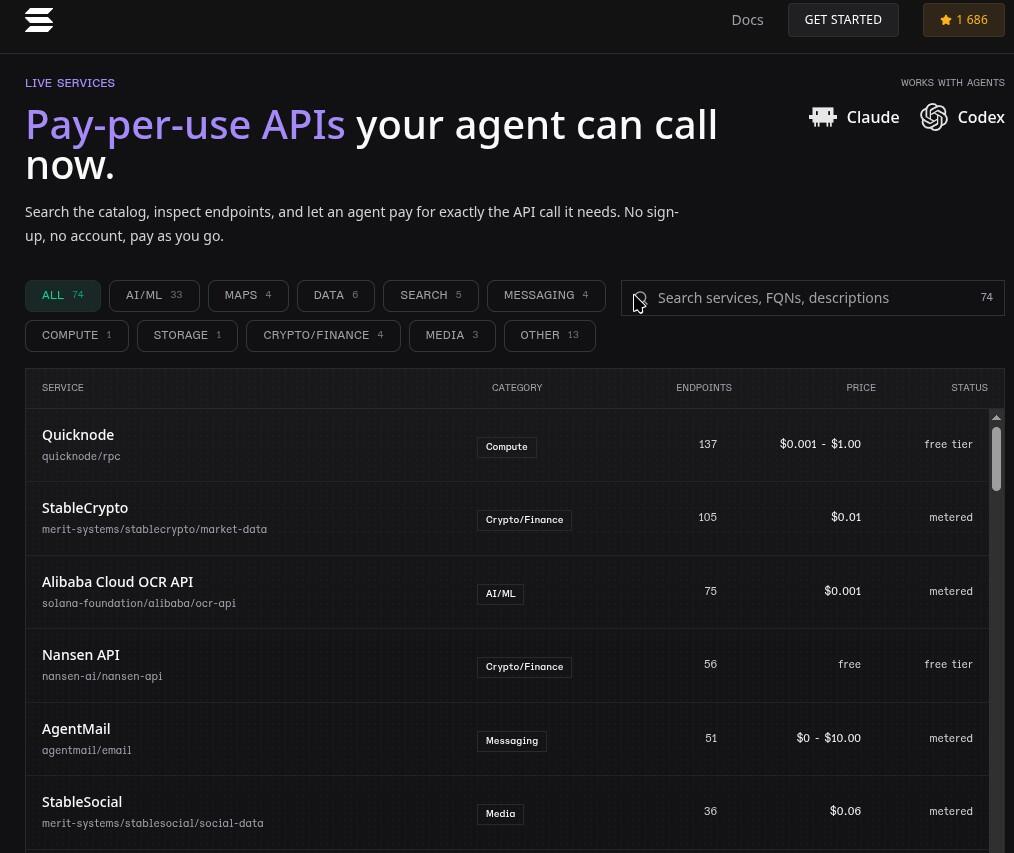
Task: Sort by the ENDPOINTS column header
Action: [704, 388]
